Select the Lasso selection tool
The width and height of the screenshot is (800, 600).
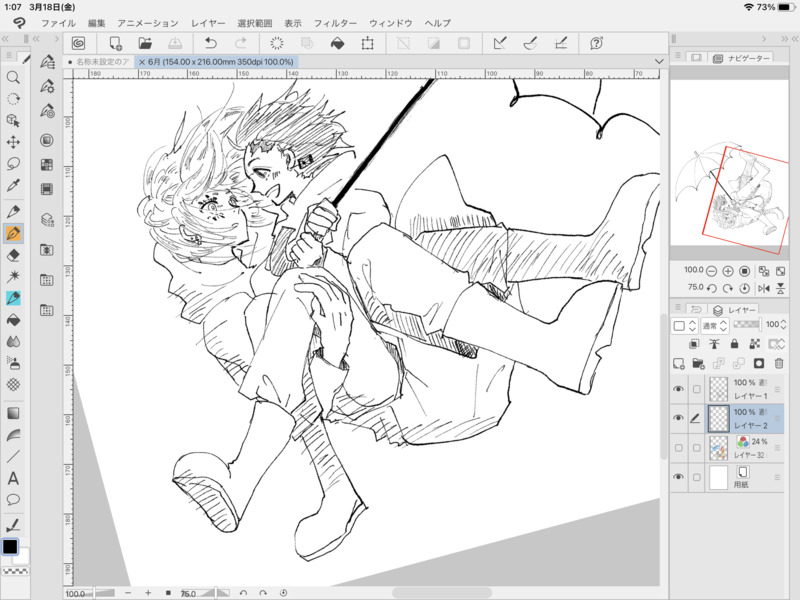coord(13,163)
